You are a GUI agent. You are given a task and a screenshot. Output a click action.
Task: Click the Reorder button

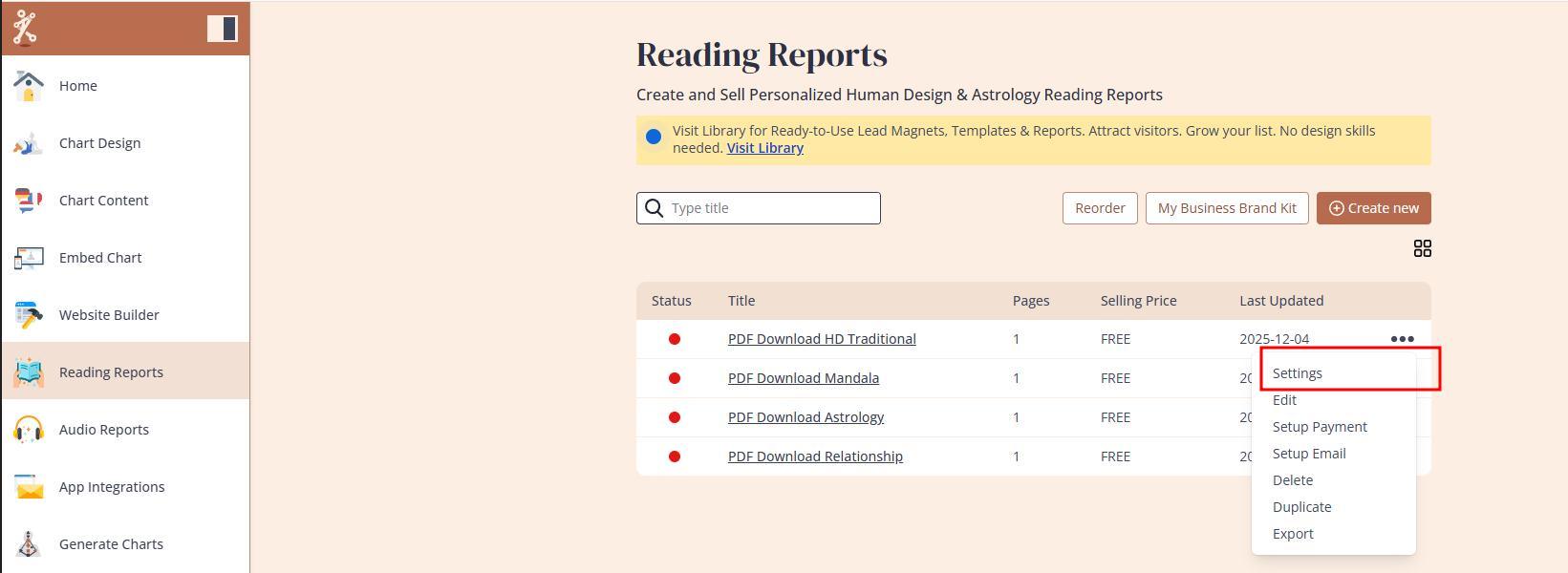1099,208
